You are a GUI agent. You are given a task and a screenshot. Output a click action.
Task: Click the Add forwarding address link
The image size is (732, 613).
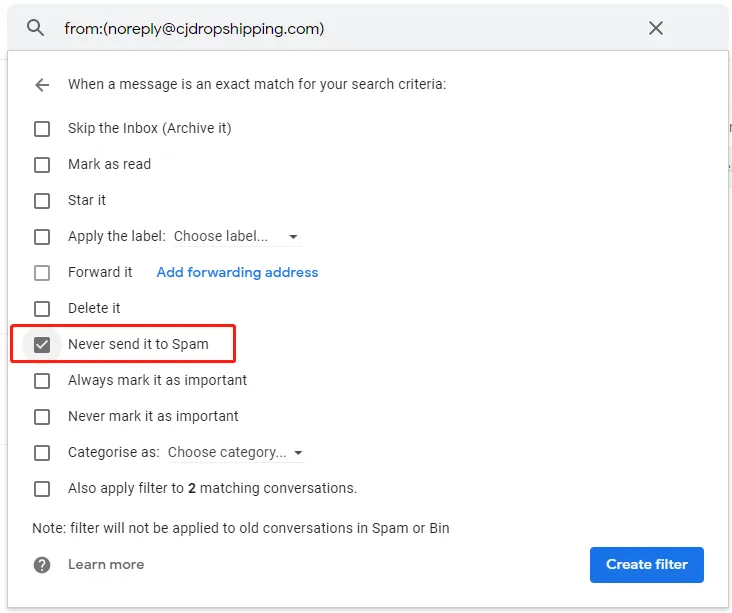pyautogui.click(x=237, y=272)
